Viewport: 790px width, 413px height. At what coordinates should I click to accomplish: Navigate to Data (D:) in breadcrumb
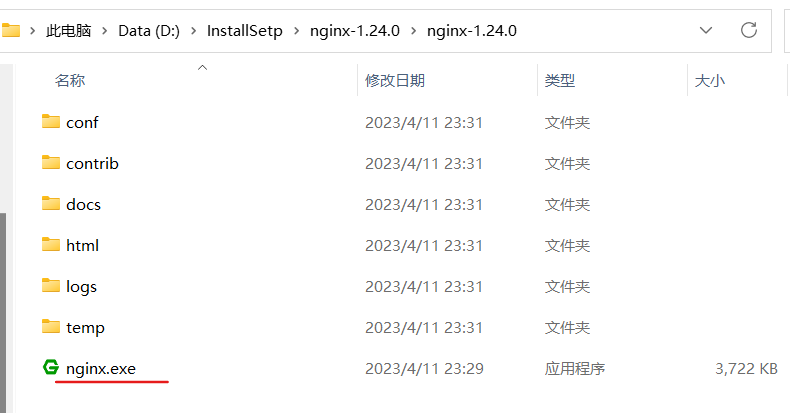coord(149,31)
